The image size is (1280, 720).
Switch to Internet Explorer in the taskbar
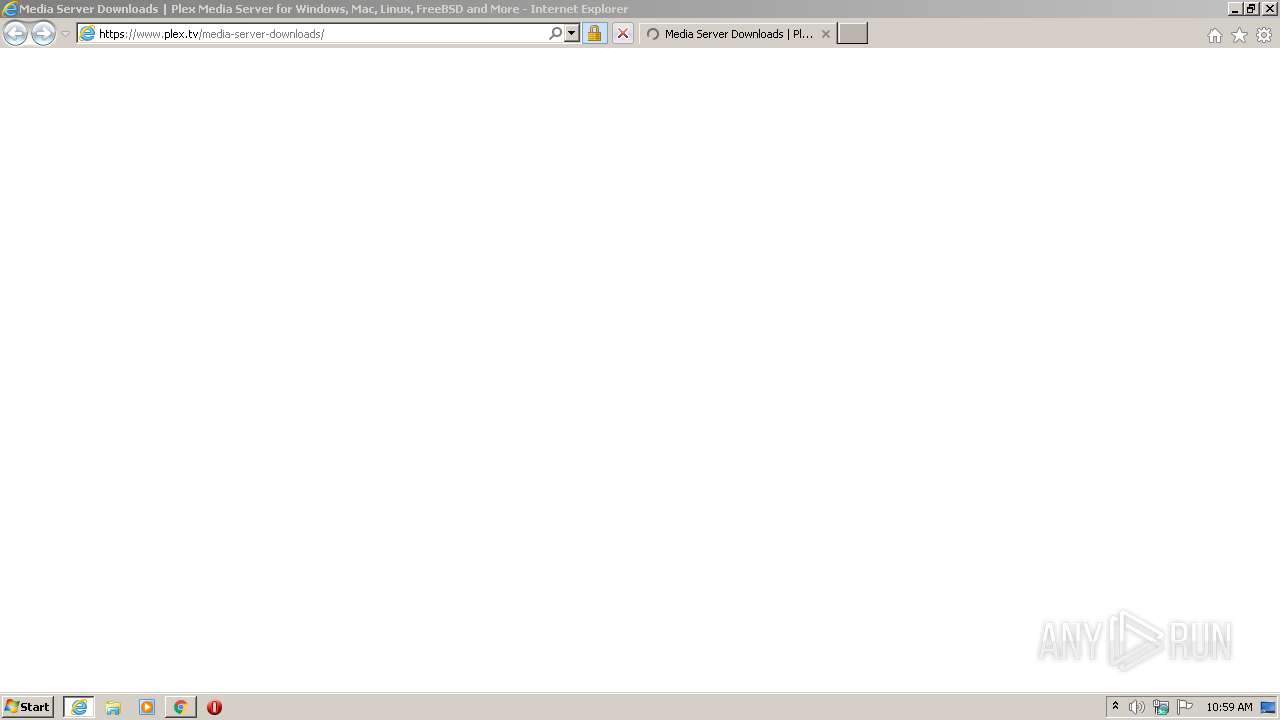pos(79,707)
